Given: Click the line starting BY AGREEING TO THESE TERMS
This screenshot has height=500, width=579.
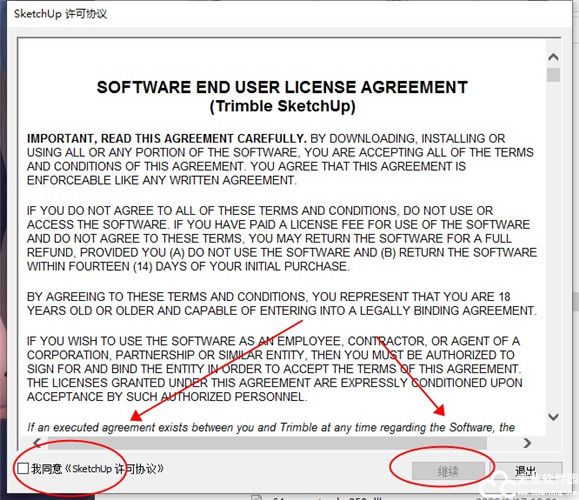Looking at the screenshot, I should click(268, 297).
